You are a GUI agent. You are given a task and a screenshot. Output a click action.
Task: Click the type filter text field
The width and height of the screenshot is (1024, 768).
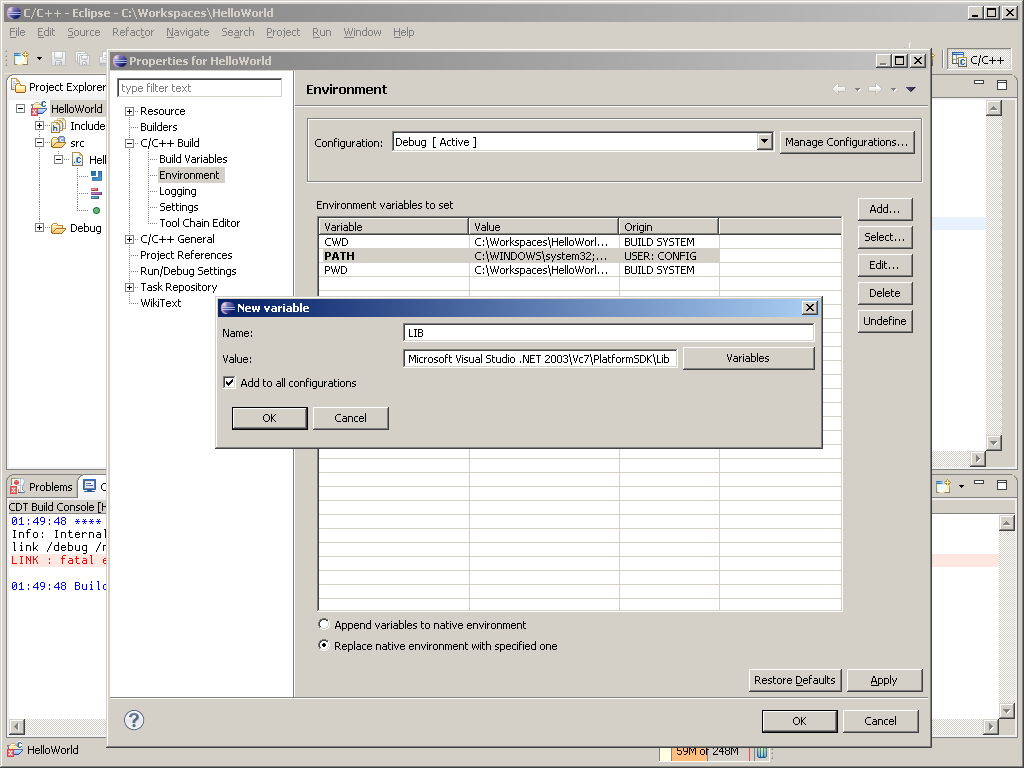coord(198,88)
